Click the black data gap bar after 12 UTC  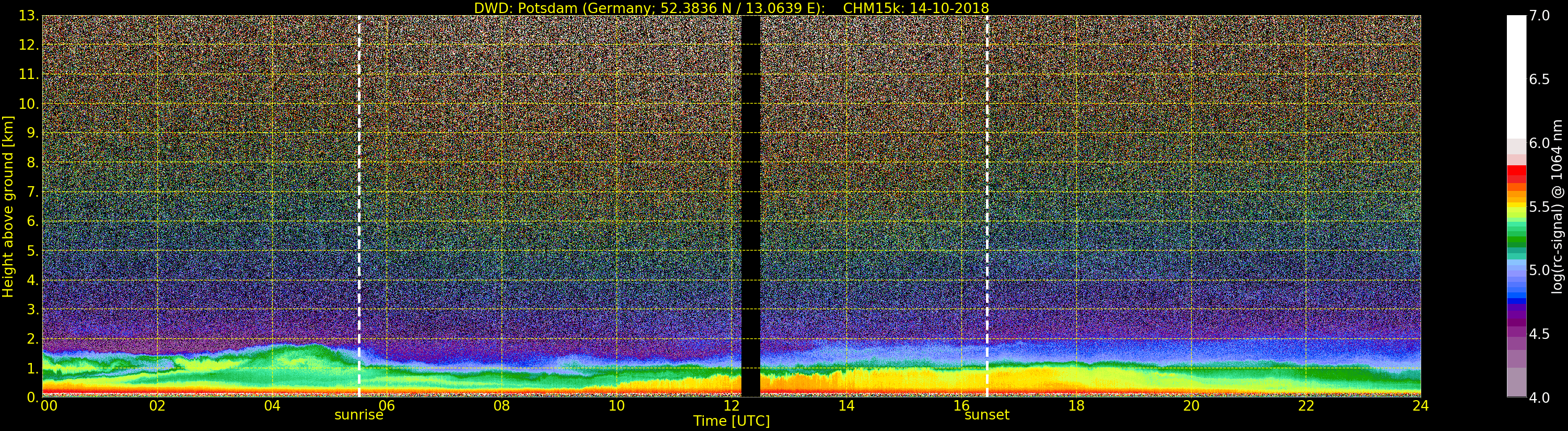point(750,206)
